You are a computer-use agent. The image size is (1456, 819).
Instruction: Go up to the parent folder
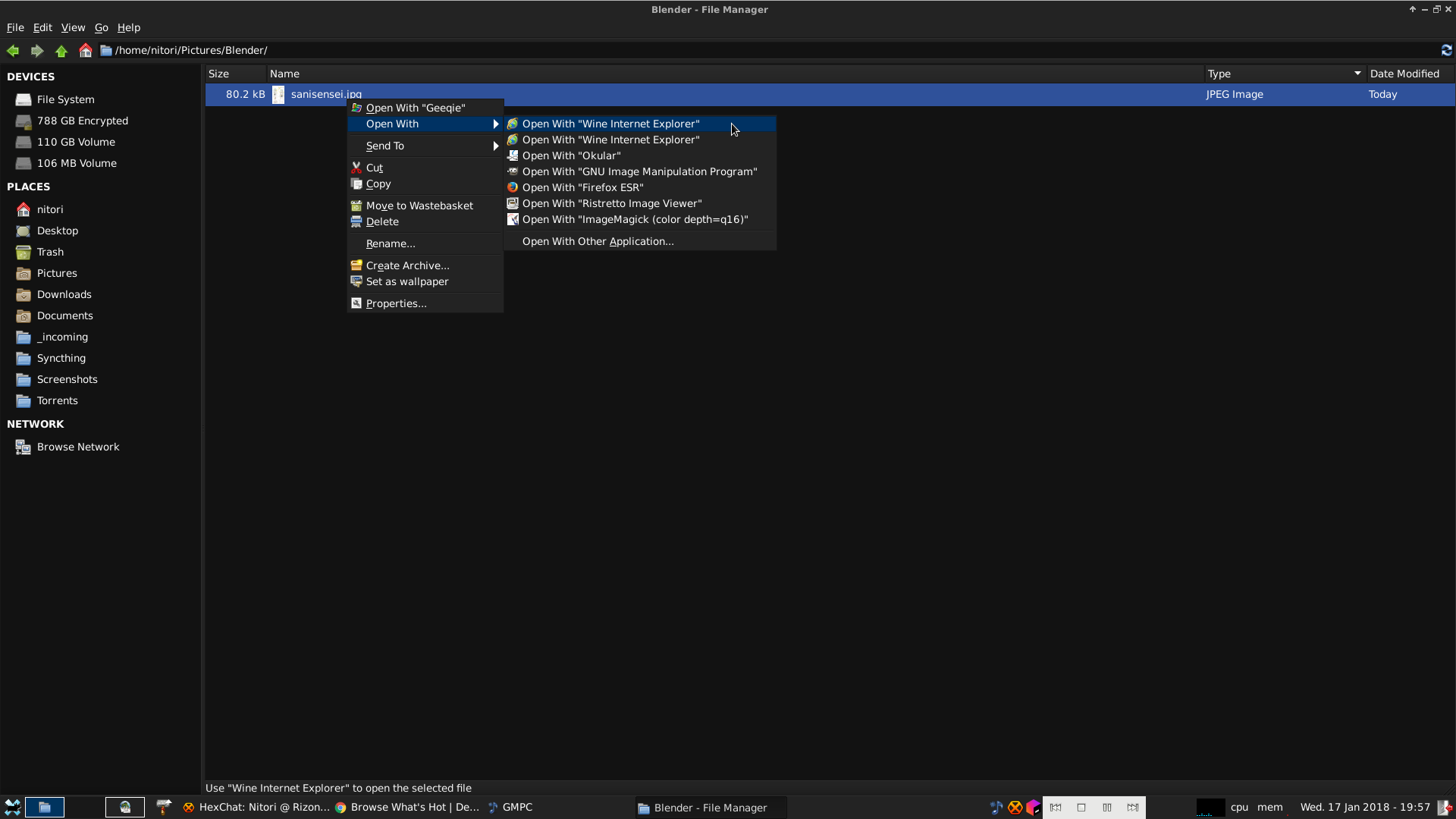click(x=61, y=50)
